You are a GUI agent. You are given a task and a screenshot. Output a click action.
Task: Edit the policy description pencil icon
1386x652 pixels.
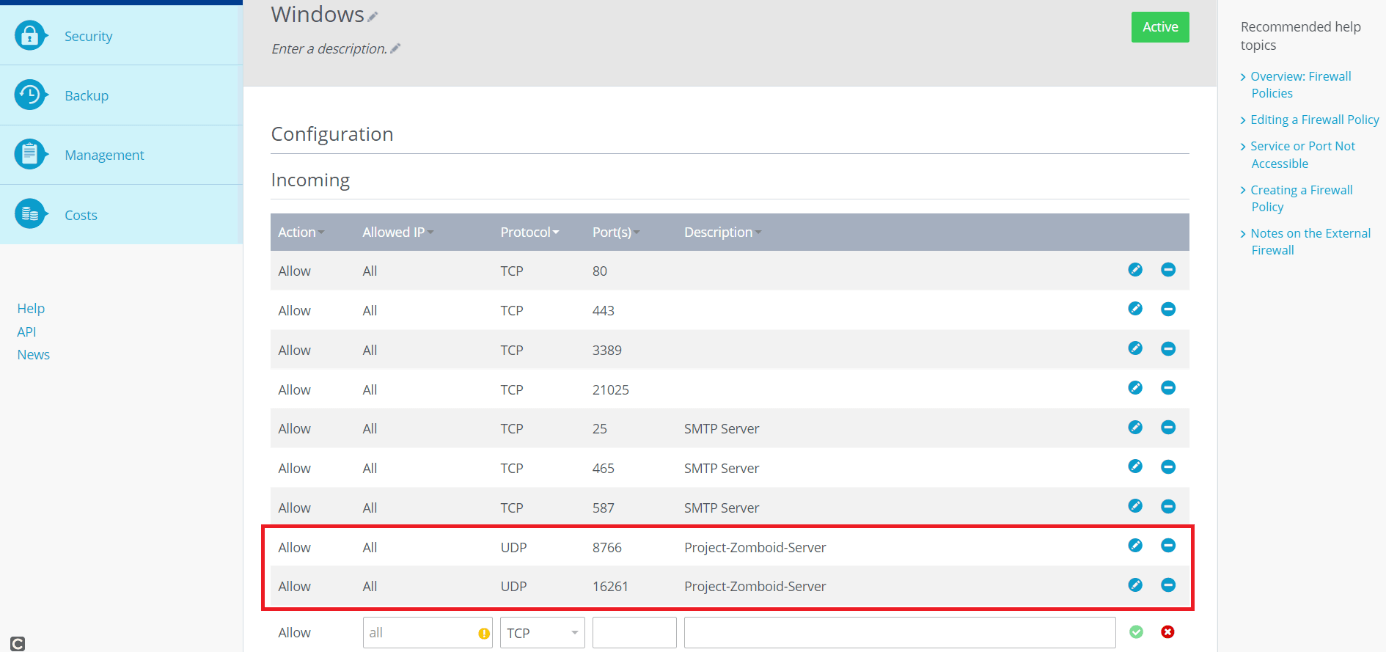[395, 48]
